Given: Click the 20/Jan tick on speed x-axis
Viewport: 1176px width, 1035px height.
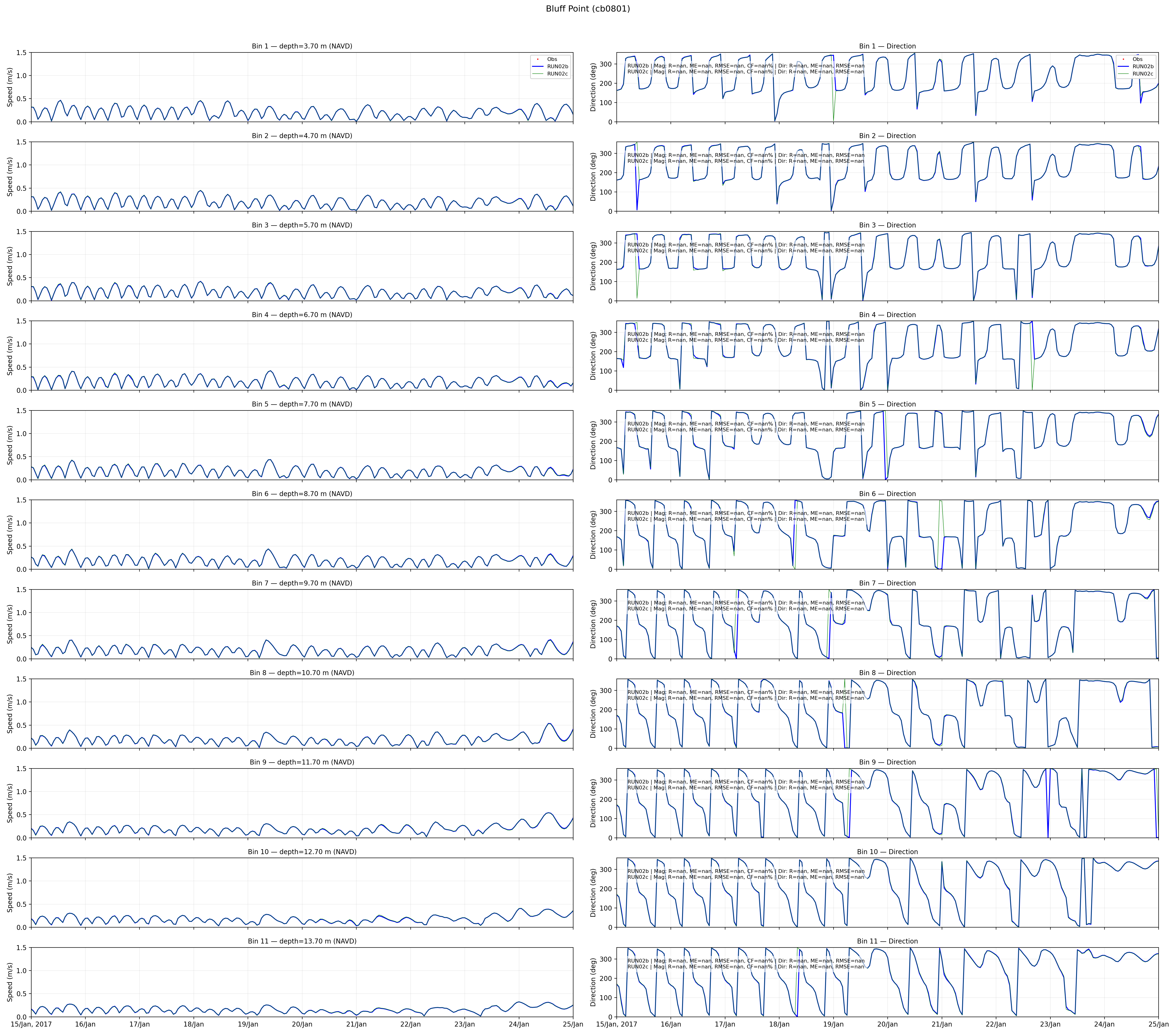Looking at the screenshot, I should pyautogui.click(x=302, y=1024).
